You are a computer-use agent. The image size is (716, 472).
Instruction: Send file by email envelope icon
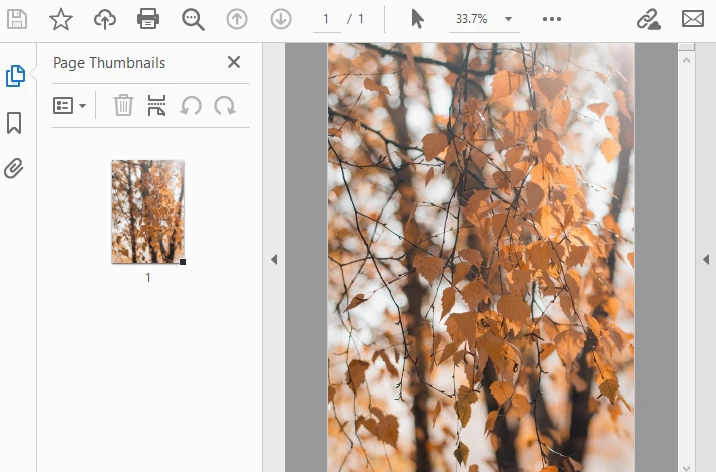pyautogui.click(x=693, y=19)
